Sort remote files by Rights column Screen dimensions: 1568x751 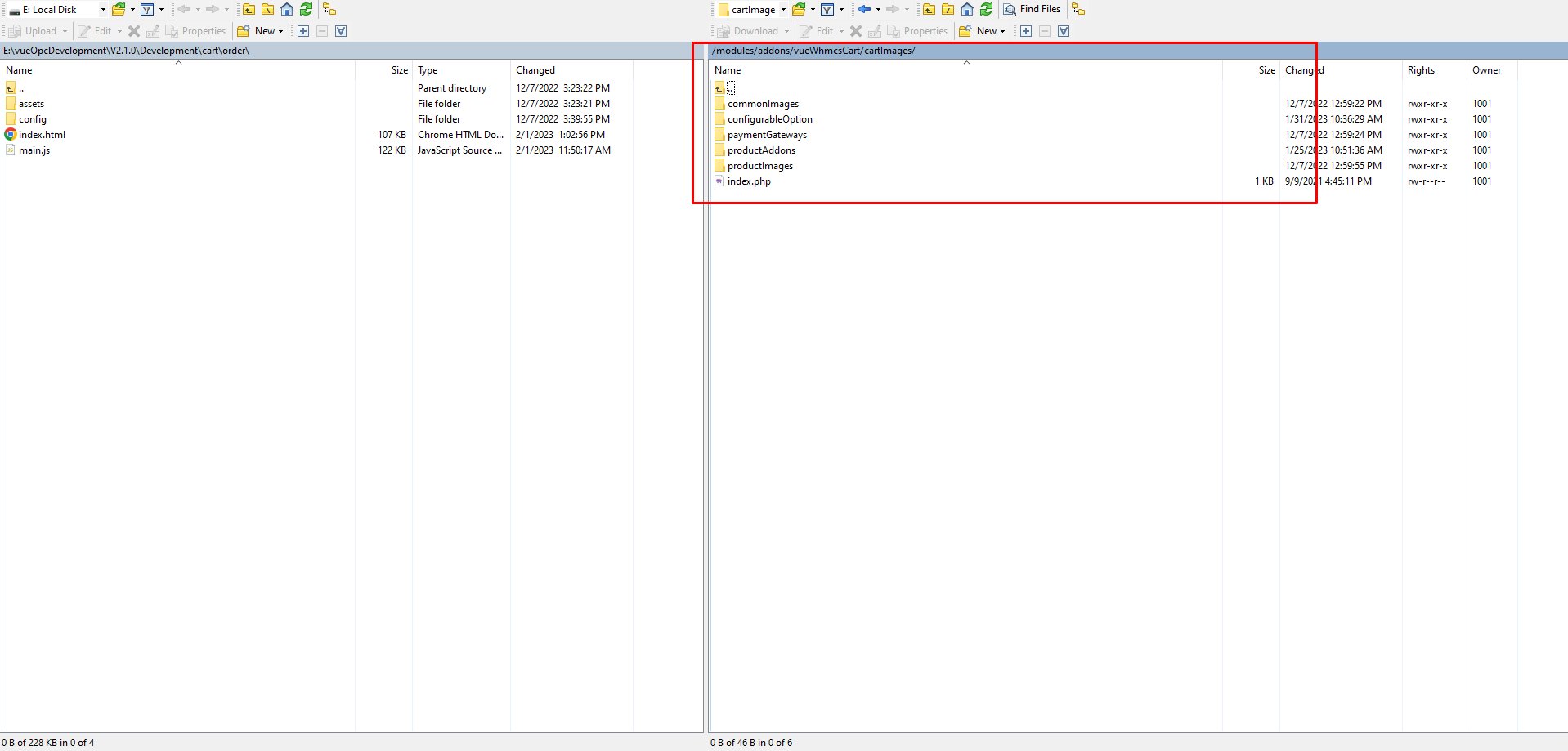tap(1421, 70)
